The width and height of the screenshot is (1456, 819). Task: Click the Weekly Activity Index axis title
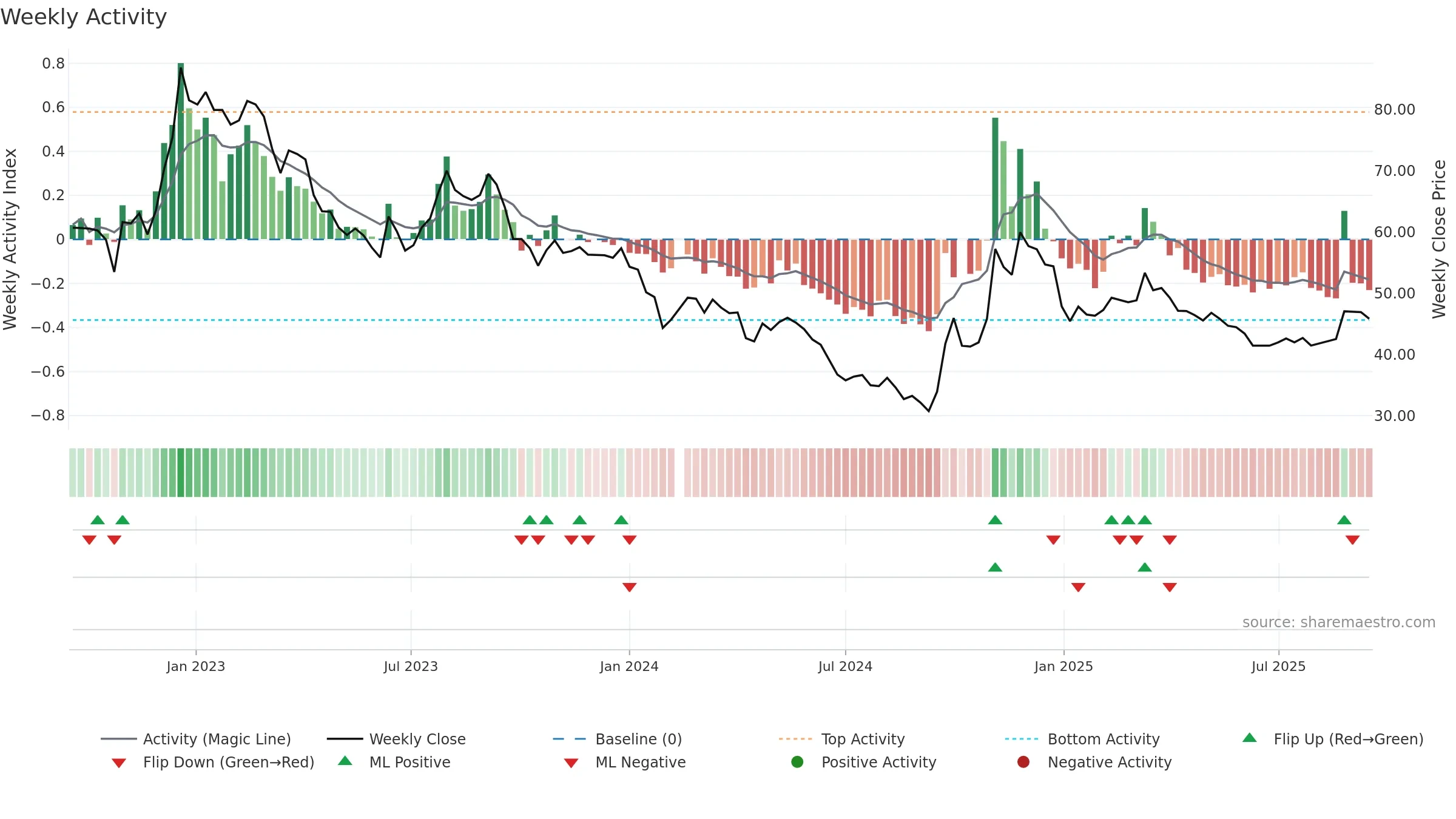click(10, 239)
